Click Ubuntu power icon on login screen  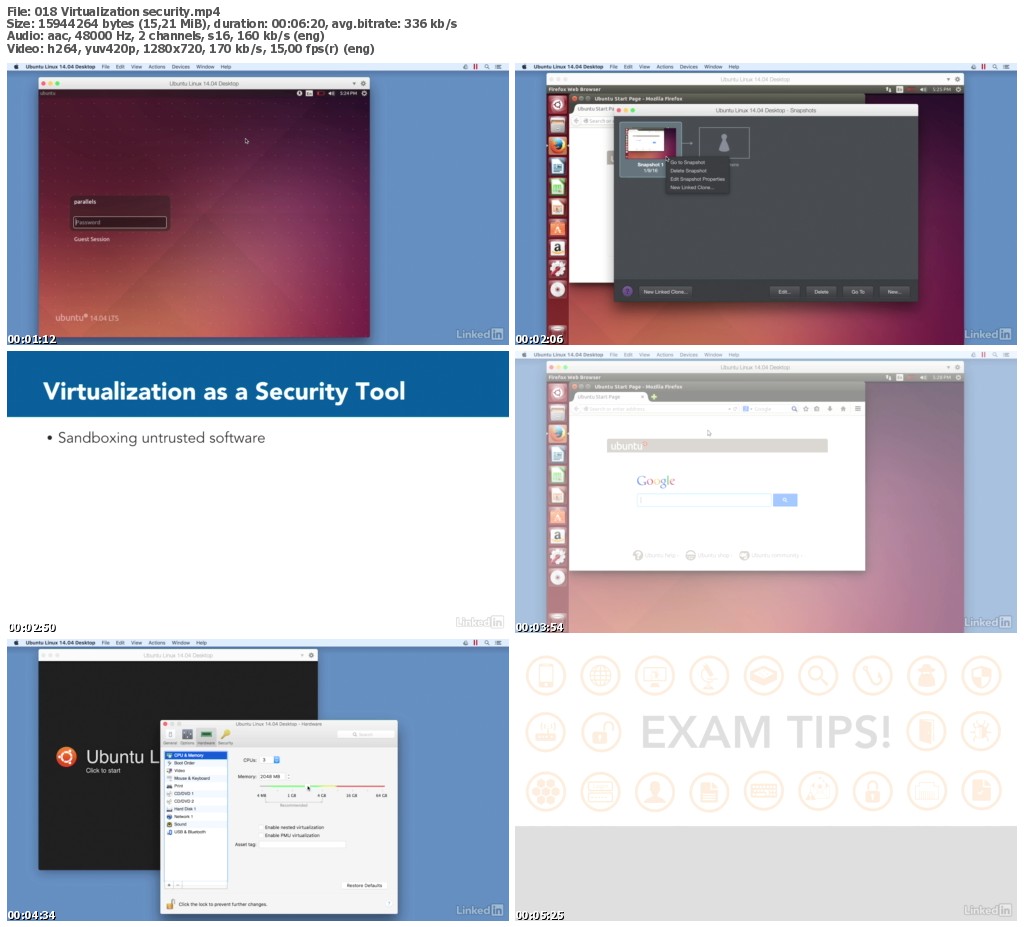[x=364, y=93]
